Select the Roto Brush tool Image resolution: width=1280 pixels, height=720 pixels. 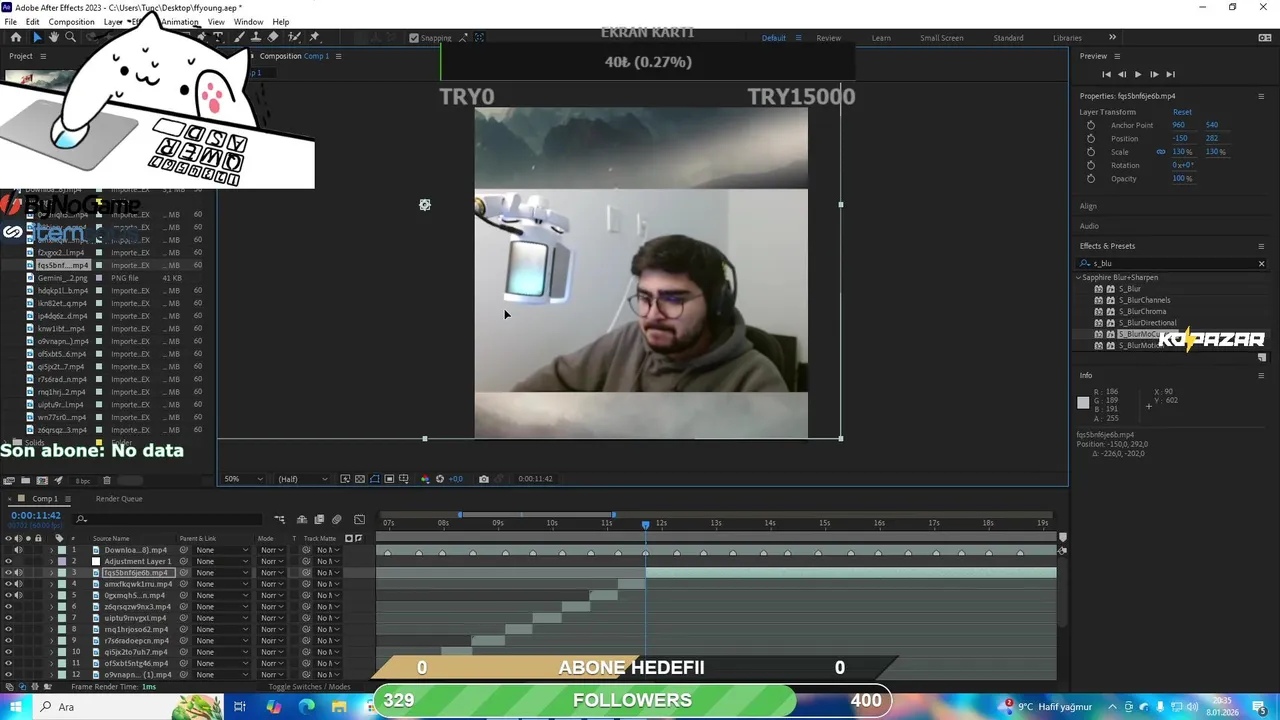click(294, 37)
